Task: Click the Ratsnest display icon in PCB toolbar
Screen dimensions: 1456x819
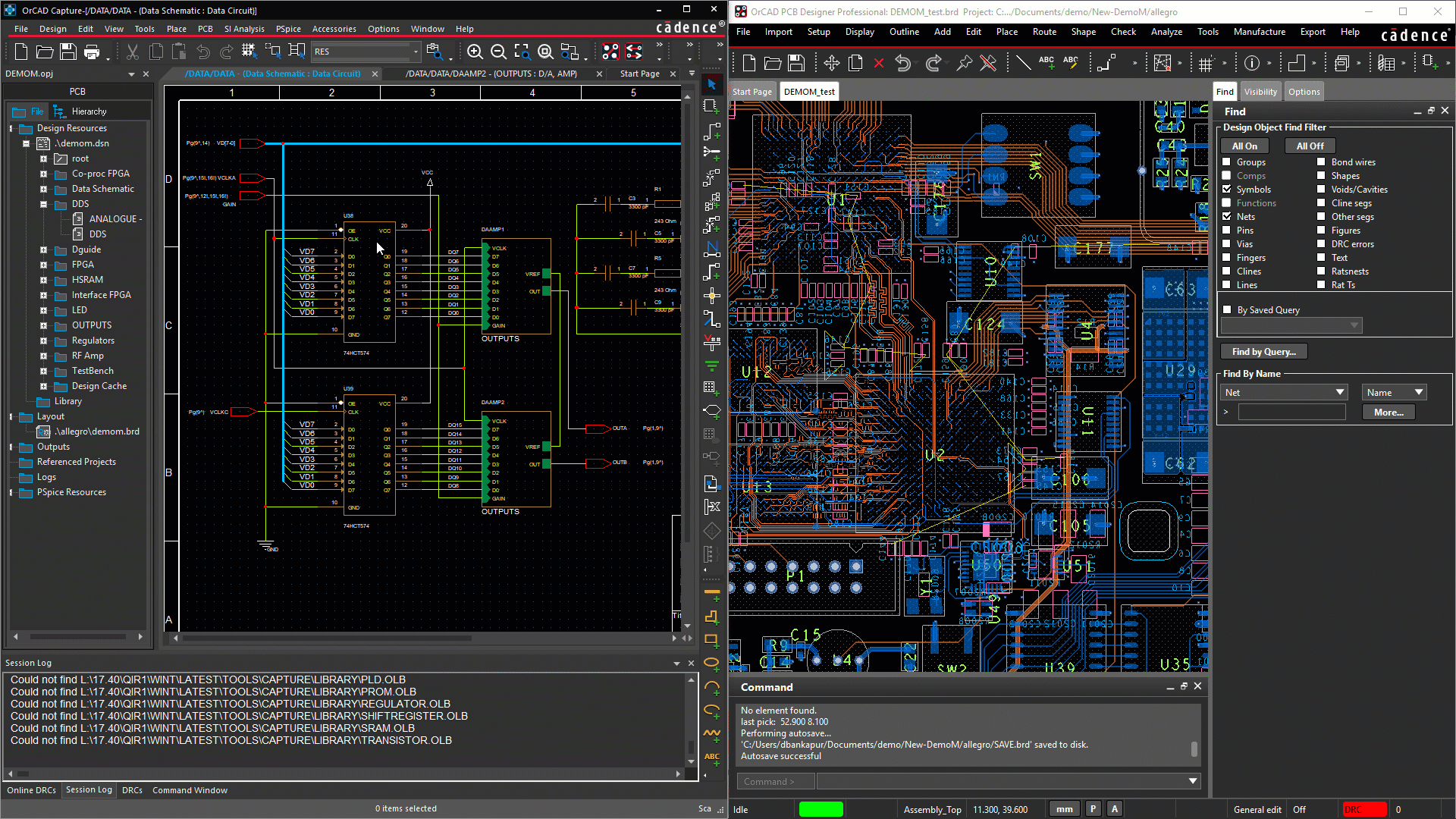Action: [x=1163, y=63]
